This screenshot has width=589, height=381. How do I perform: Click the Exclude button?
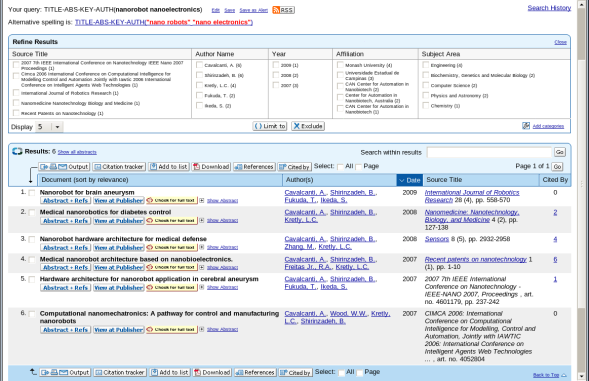tap(308, 126)
